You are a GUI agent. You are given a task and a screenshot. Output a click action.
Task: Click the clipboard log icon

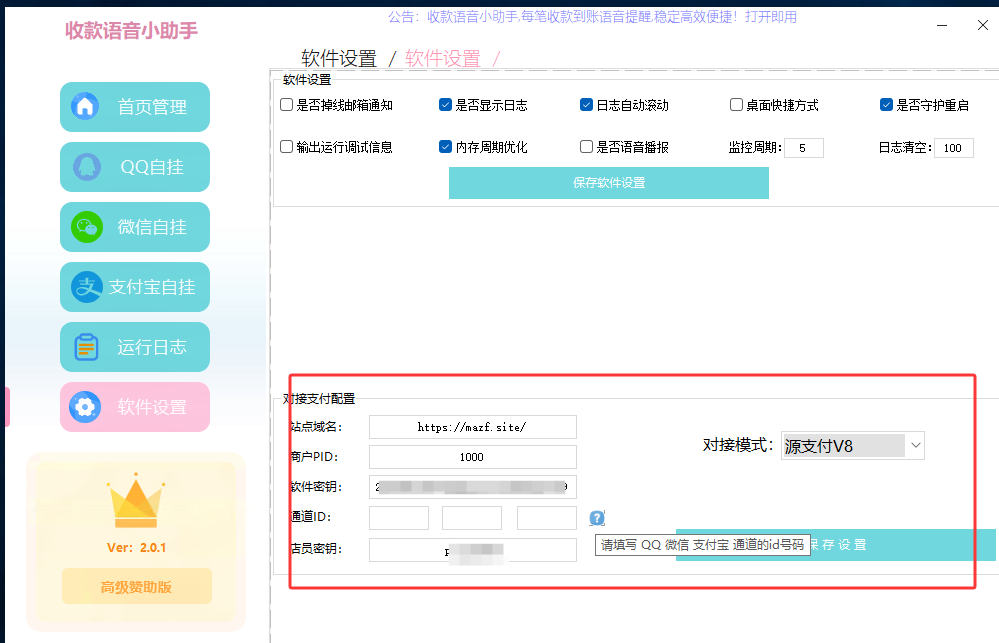click(86, 347)
